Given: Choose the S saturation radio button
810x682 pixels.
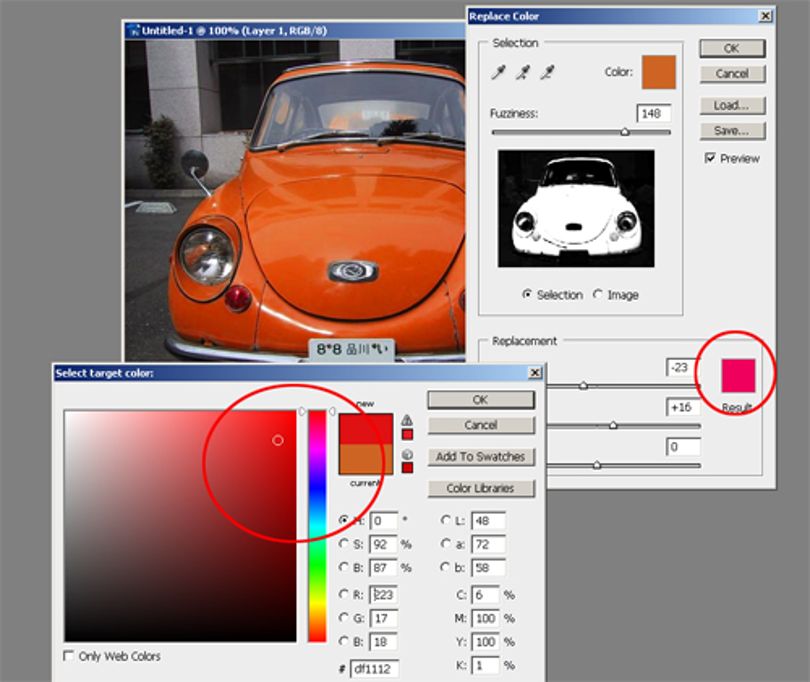Looking at the screenshot, I should pos(344,544).
